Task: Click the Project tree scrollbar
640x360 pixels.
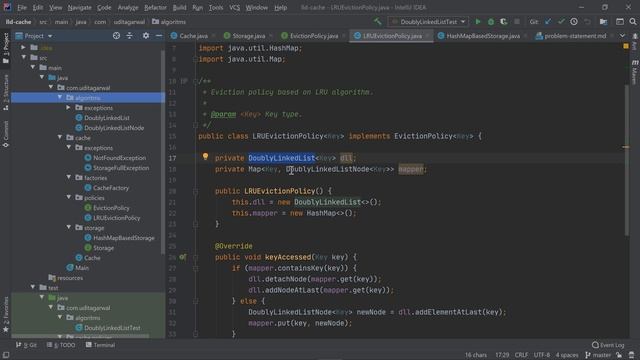Action: tap(163, 151)
